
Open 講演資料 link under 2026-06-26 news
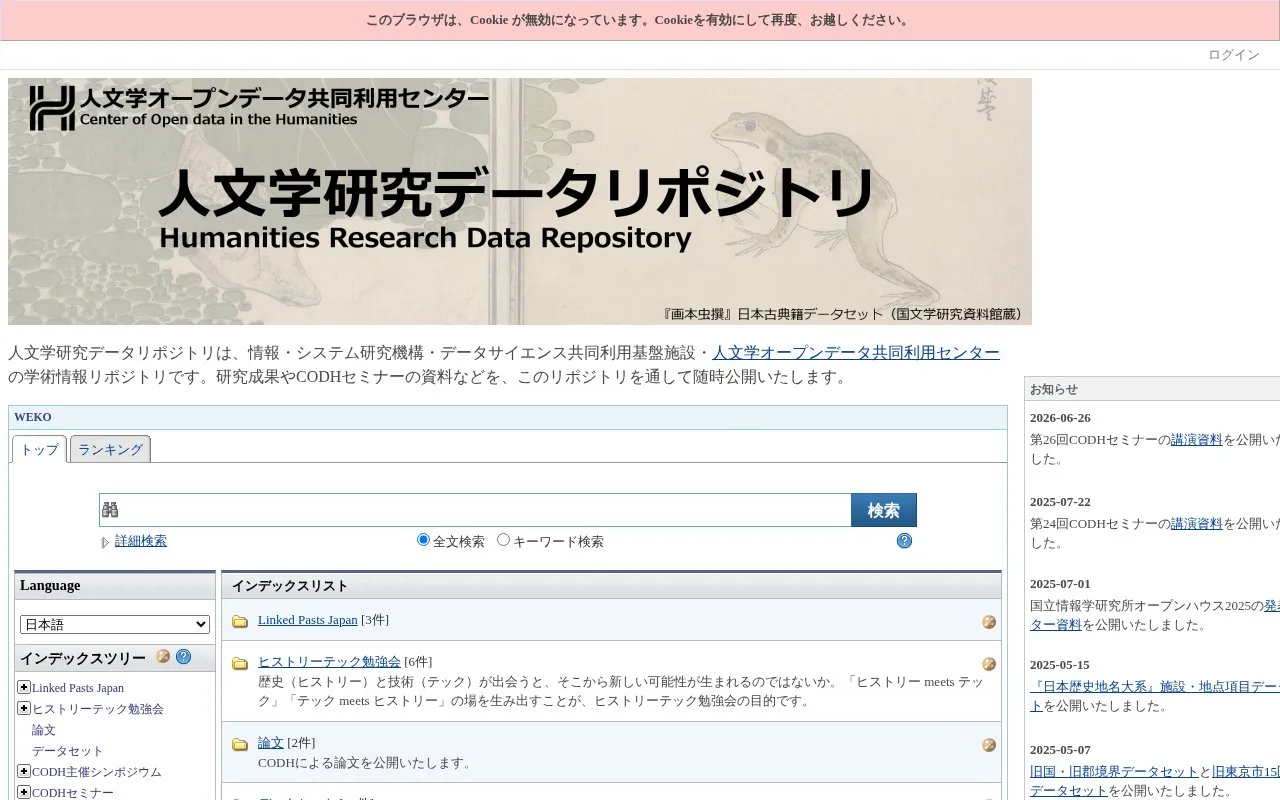(x=1197, y=439)
